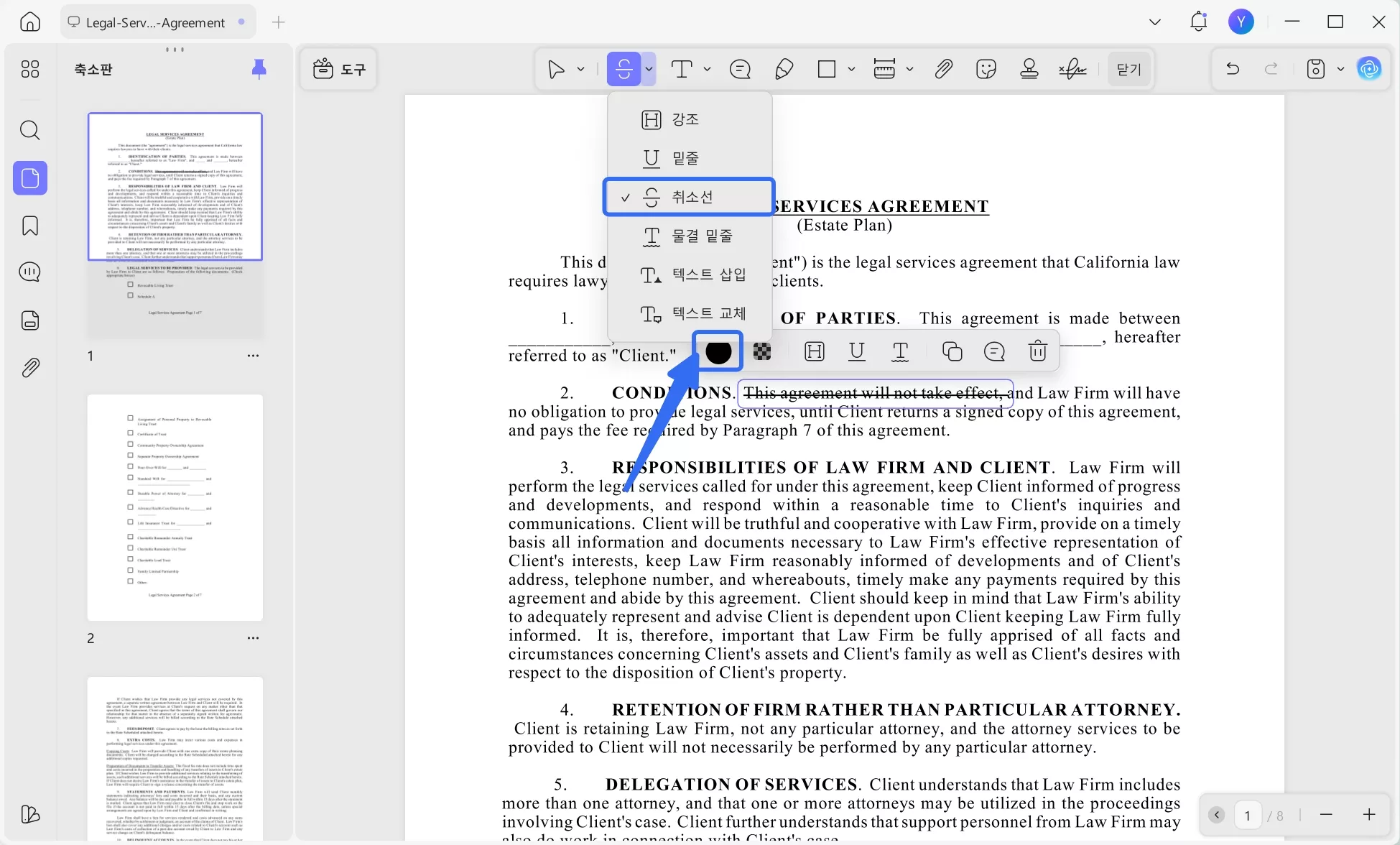
Task: Delete the strikethrough annotation via trash icon
Action: point(1037,351)
